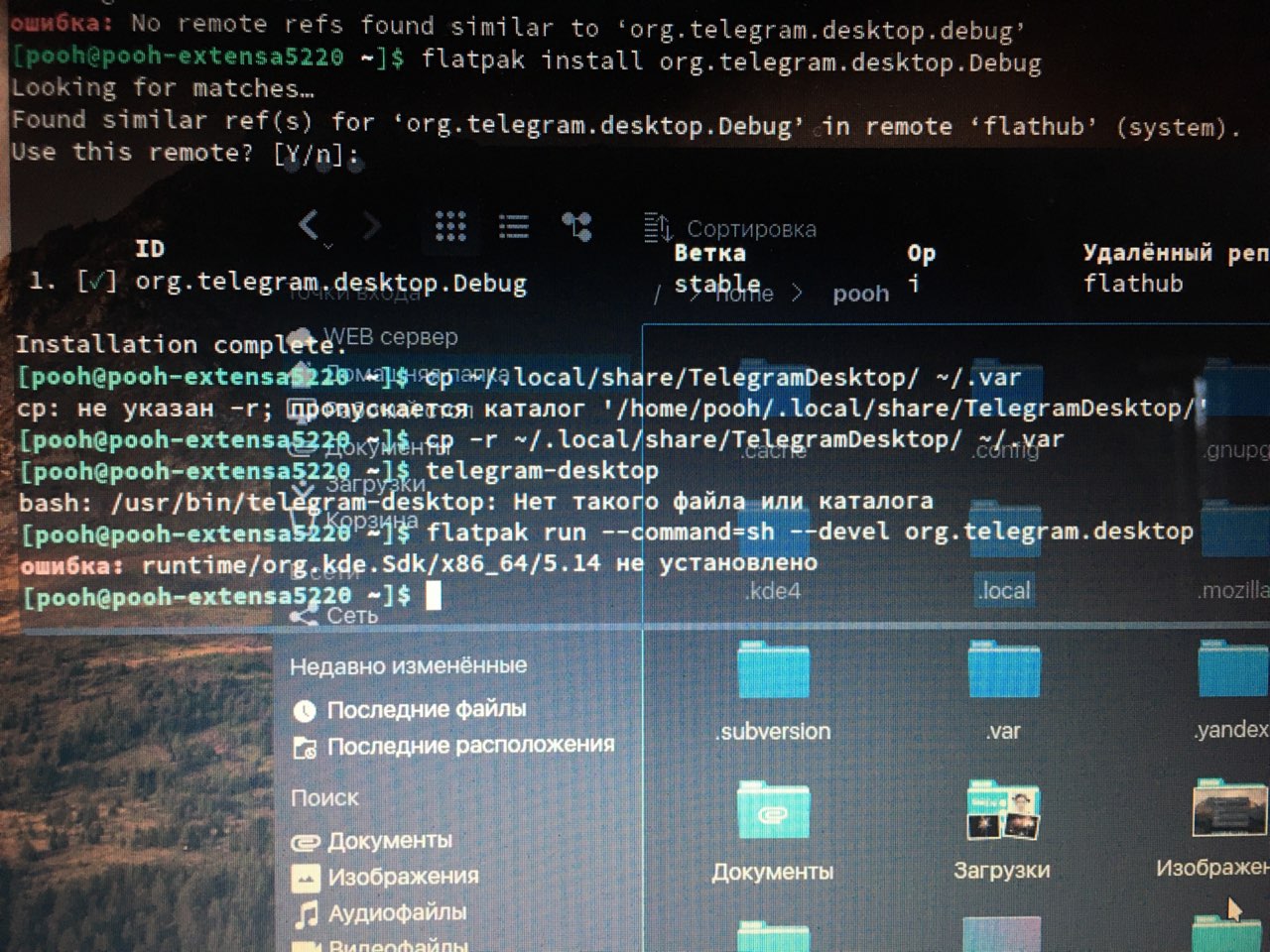Click the 'Installation complete.' terminal line
The height and width of the screenshot is (952, 1270).
(179, 344)
